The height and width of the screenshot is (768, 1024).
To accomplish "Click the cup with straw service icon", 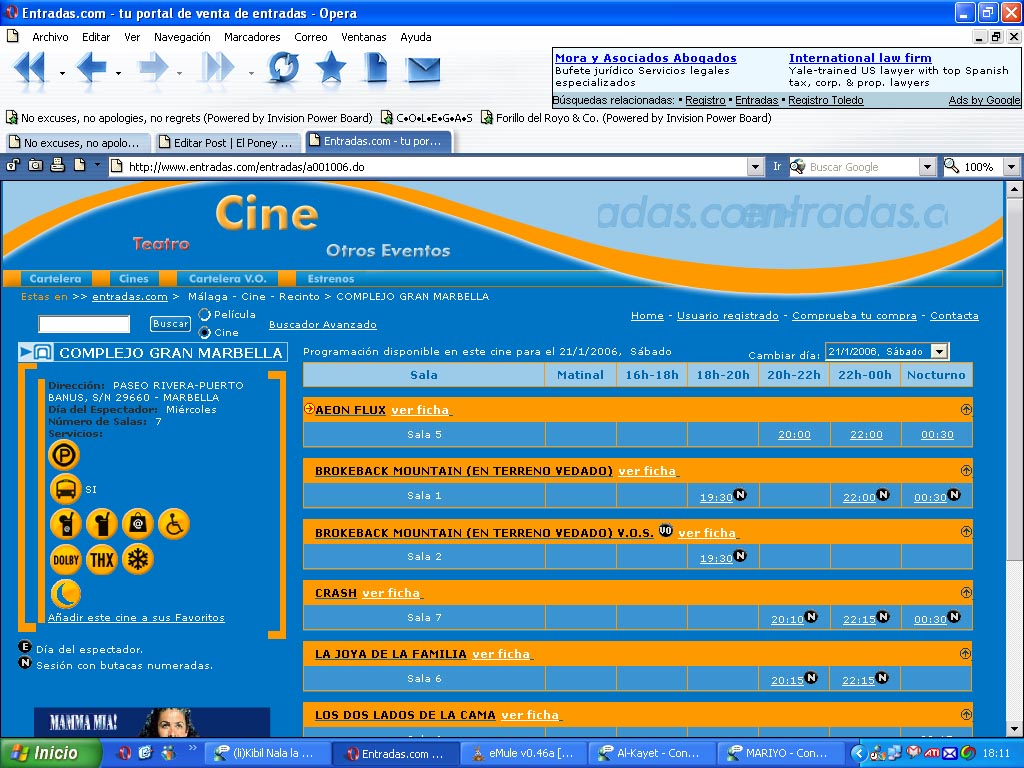I will coord(102,524).
